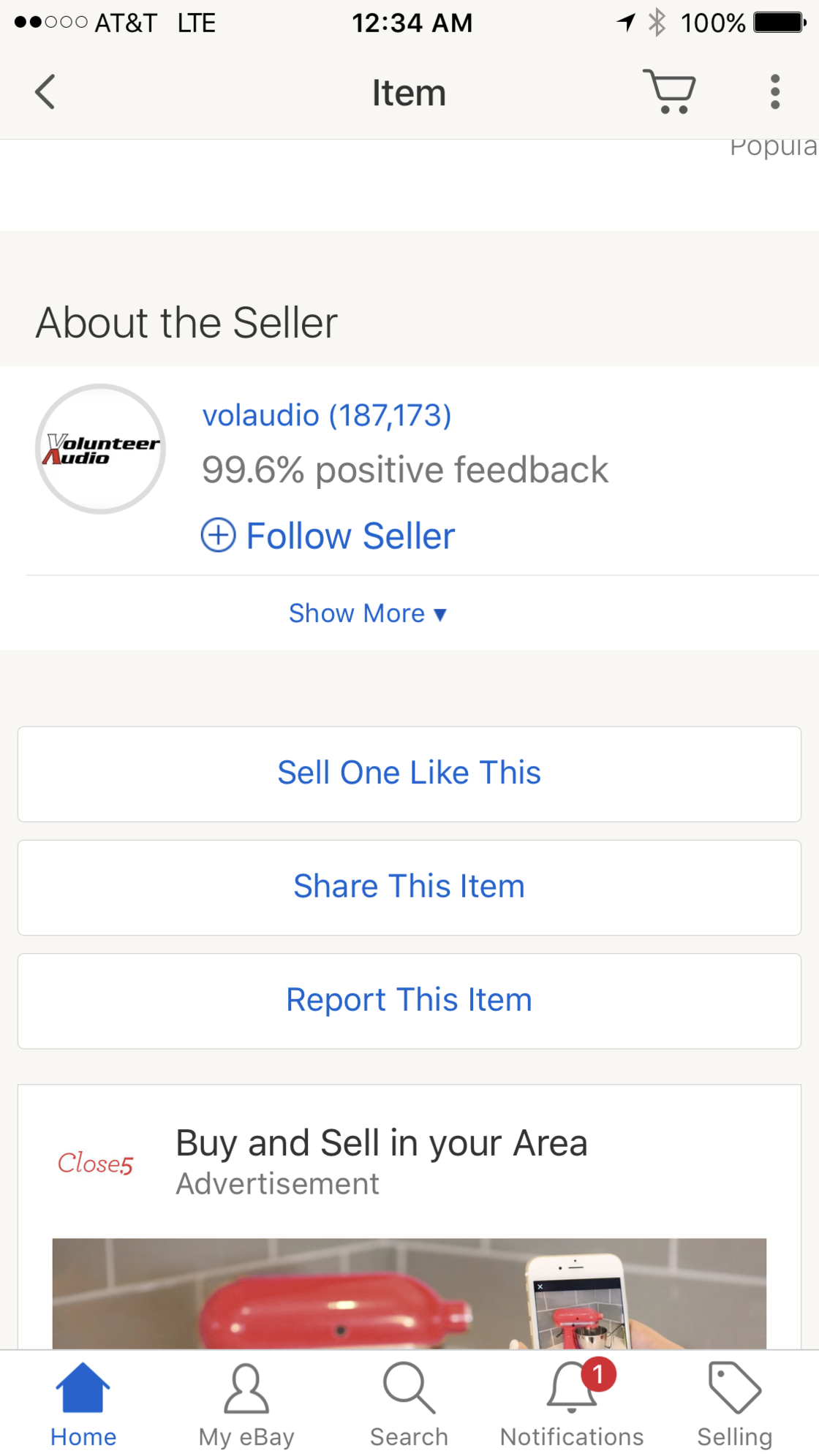Tap the red mixer ad image
Screen dimensions: 819x1456
point(409,1293)
